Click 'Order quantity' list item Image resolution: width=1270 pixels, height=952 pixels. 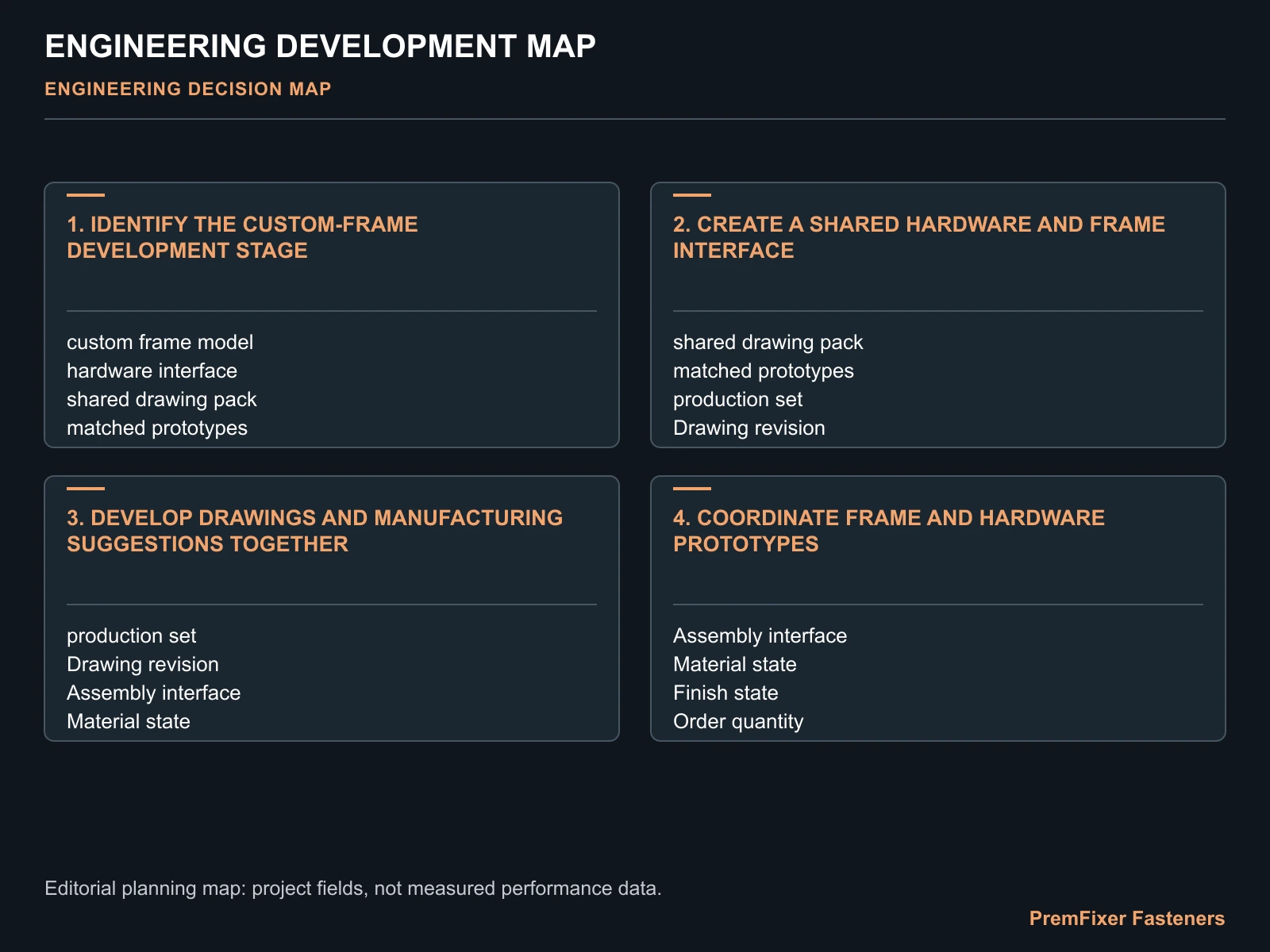(738, 721)
